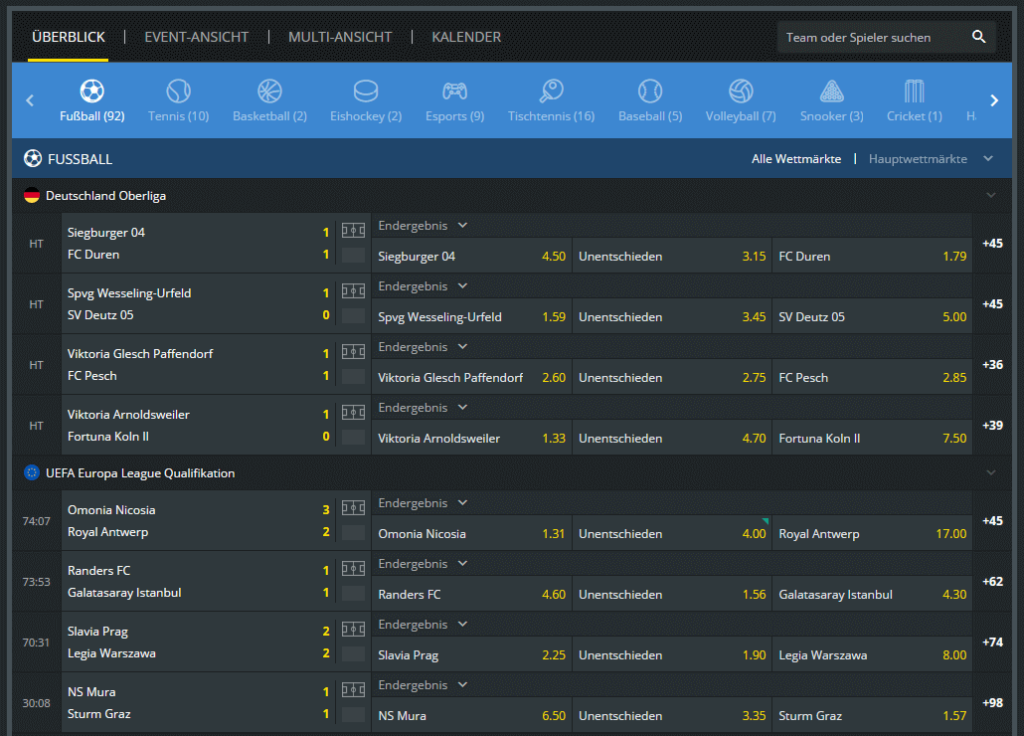Open the Omonia Nicosia vs Royal Antwerp match
The width and height of the screenshot is (1024, 736).
pos(198,520)
